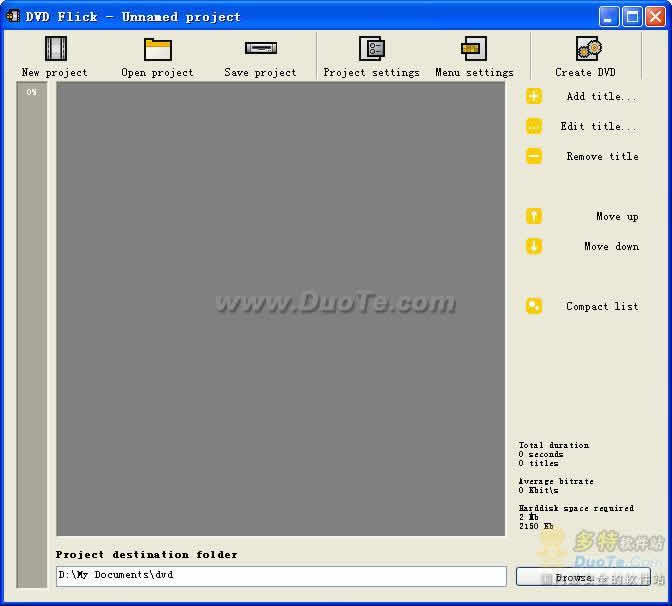Choose Menu settings text in toolbar
Screen dimensions: 672x606
pyautogui.click(x=474, y=72)
